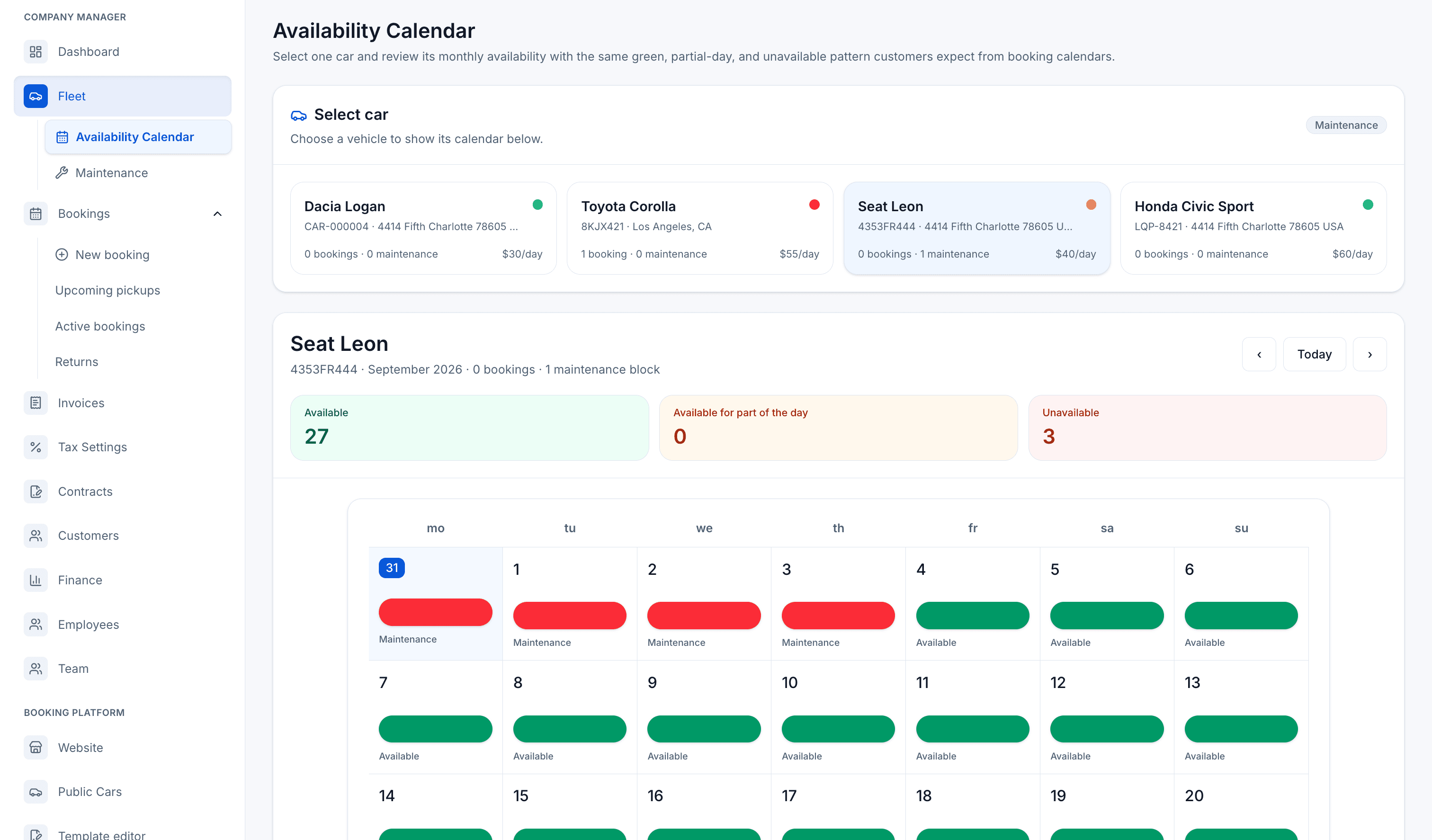Click the green status dot on Honda Civic Sport
Screen dimensions: 1432x840
click(x=1368, y=205)
